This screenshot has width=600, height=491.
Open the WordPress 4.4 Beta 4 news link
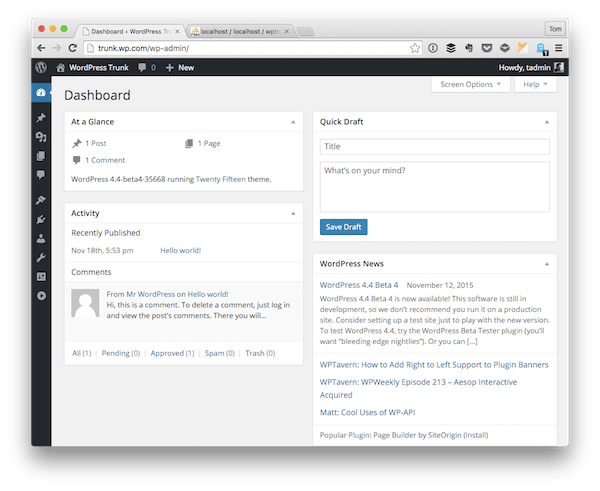click(359, 285)
